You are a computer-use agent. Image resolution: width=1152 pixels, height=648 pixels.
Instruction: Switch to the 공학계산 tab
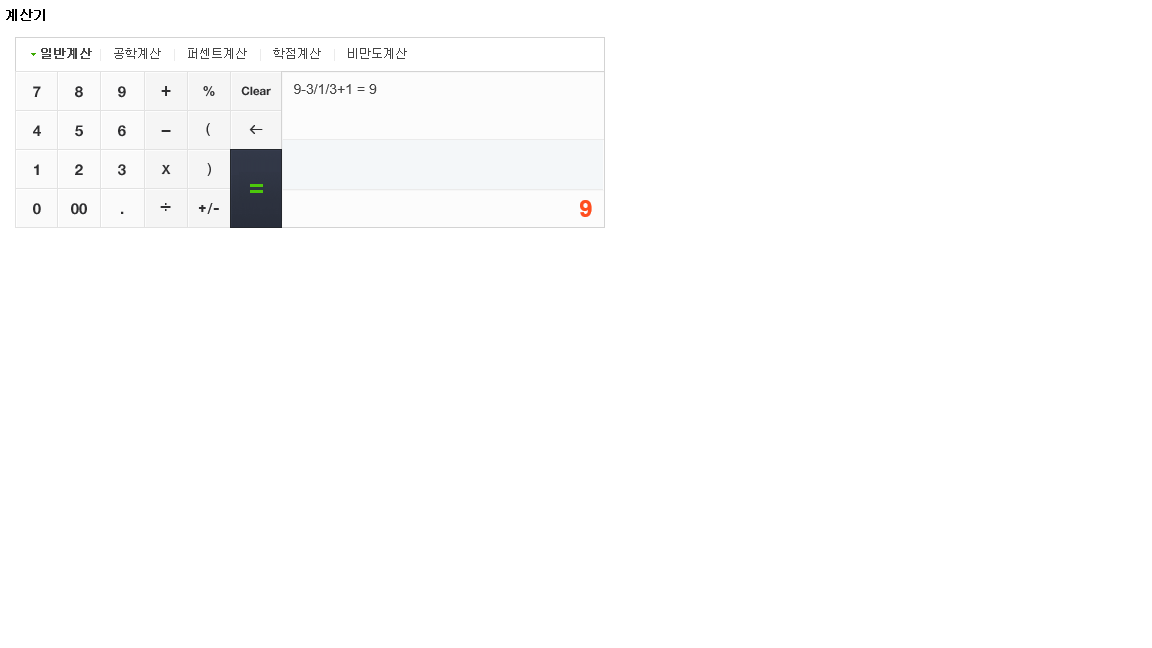[x=137, y=54]
